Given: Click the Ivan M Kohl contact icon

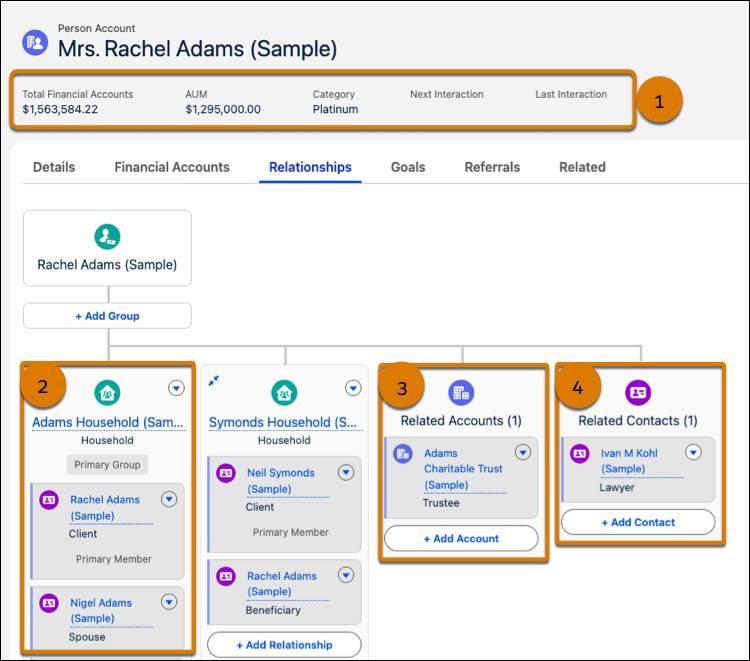Looking at the screenshot, I should (580, 453).
